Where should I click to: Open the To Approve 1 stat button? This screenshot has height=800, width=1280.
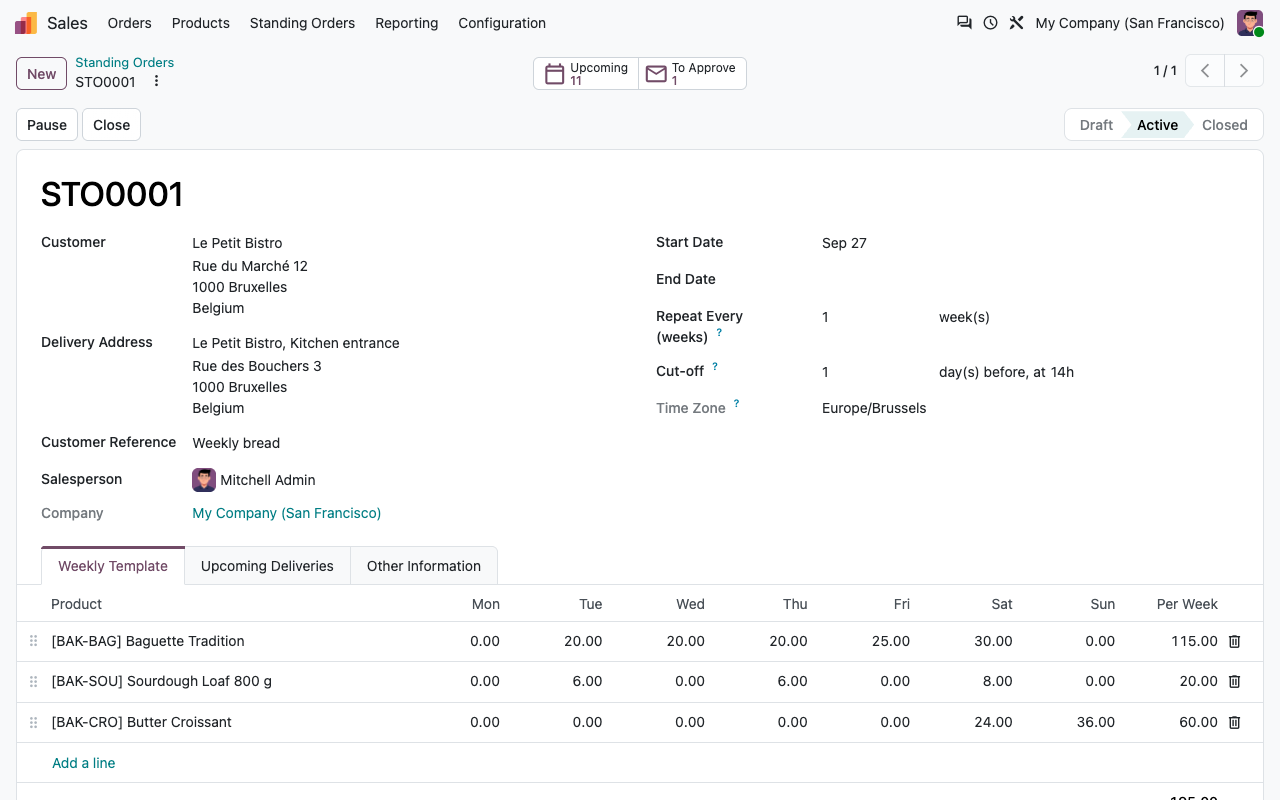[x=692, y=74]
